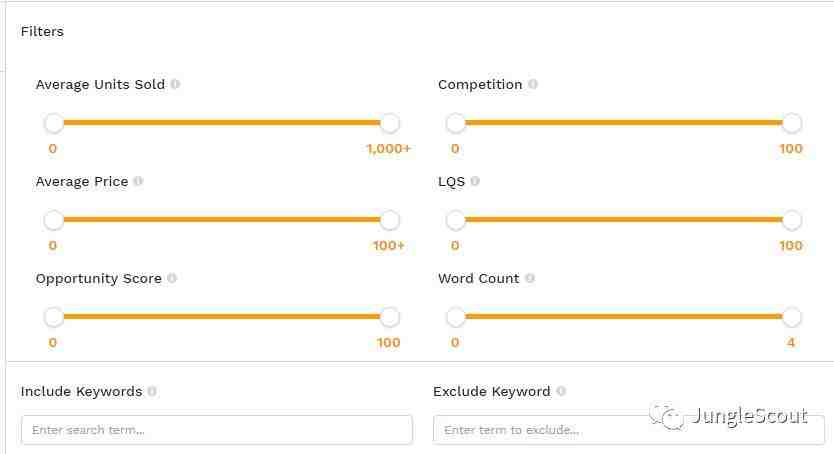
Task: Click the Average Price 100+ handle
Action: 390,220
